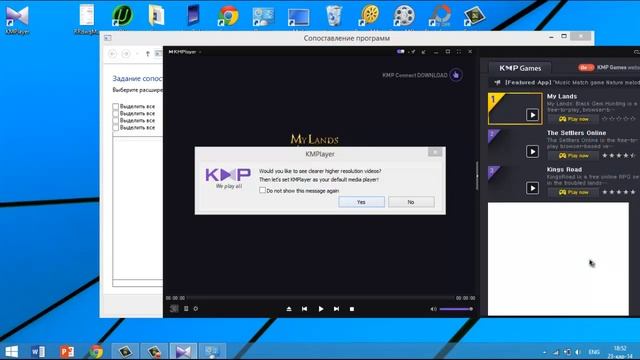Open recent locations dropdown in Сопоставление программ

click(137, 54)
